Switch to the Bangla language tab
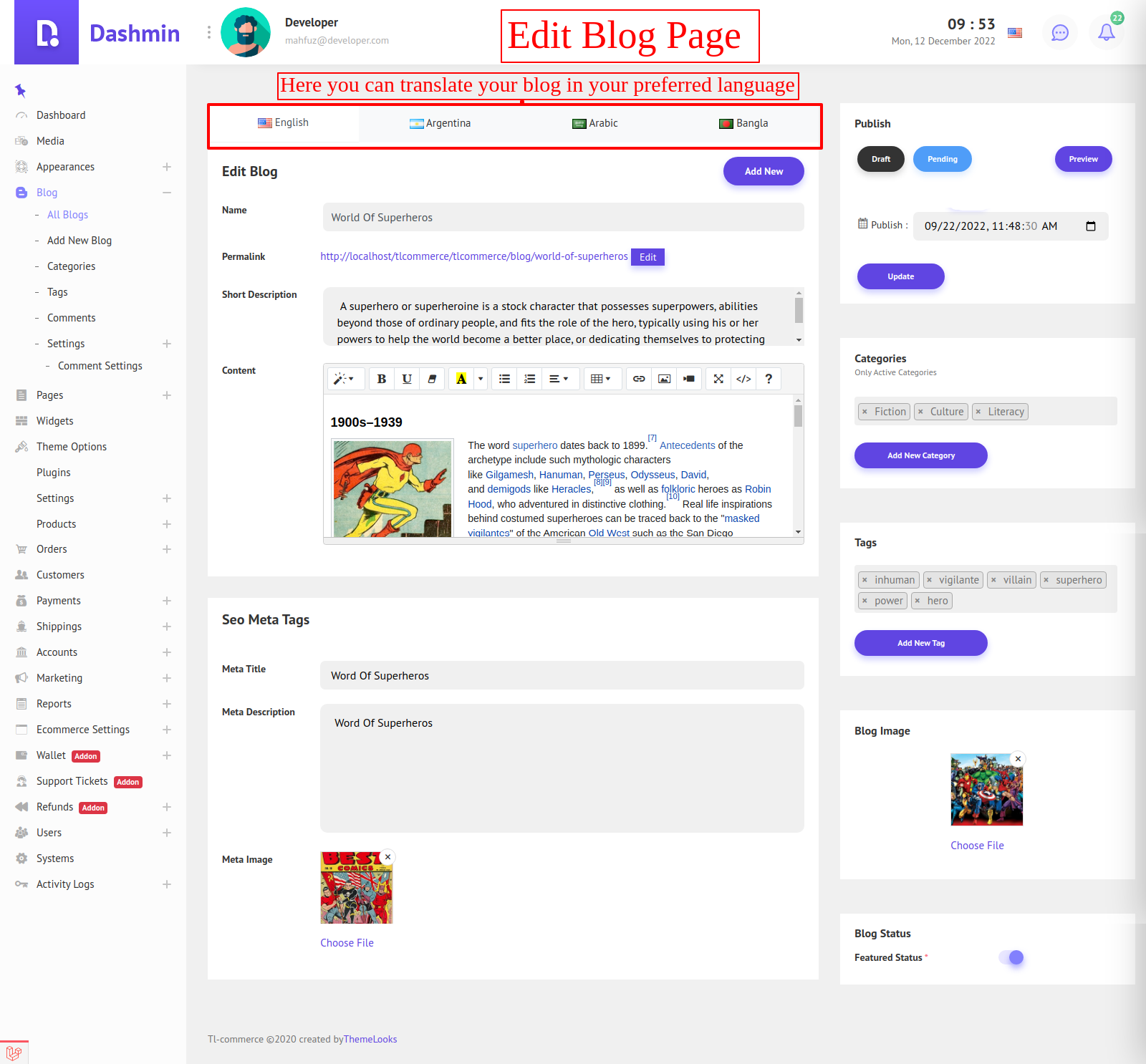 point(743,123)
